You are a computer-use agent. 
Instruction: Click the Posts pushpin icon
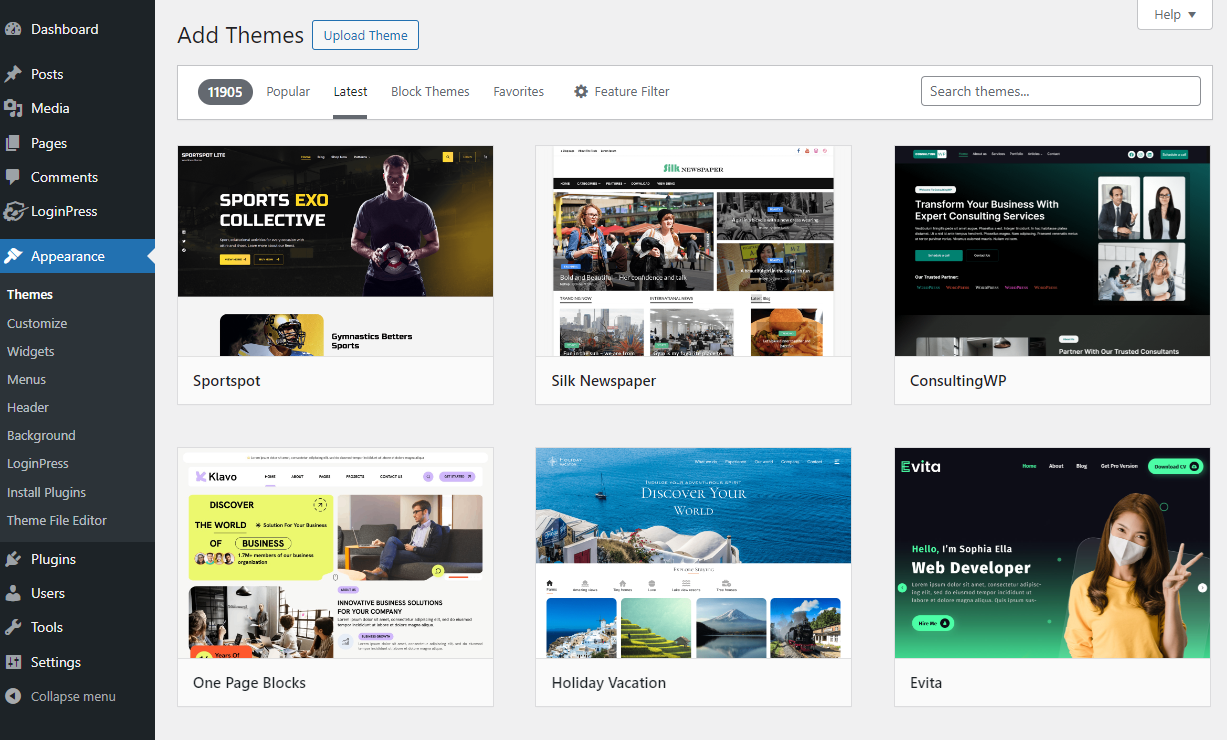(x=13, y=74)
